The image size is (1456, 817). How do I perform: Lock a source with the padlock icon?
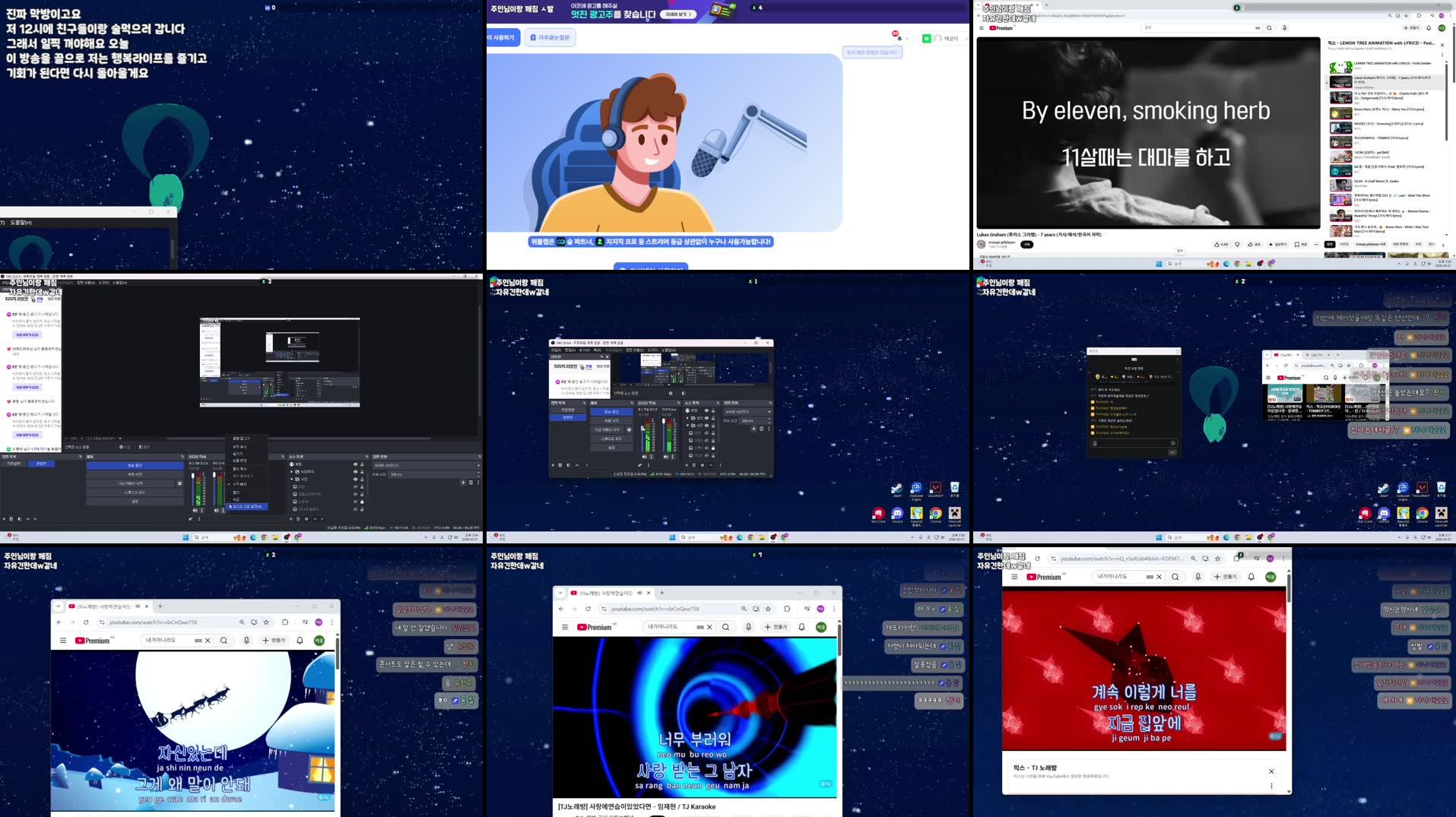713,410
